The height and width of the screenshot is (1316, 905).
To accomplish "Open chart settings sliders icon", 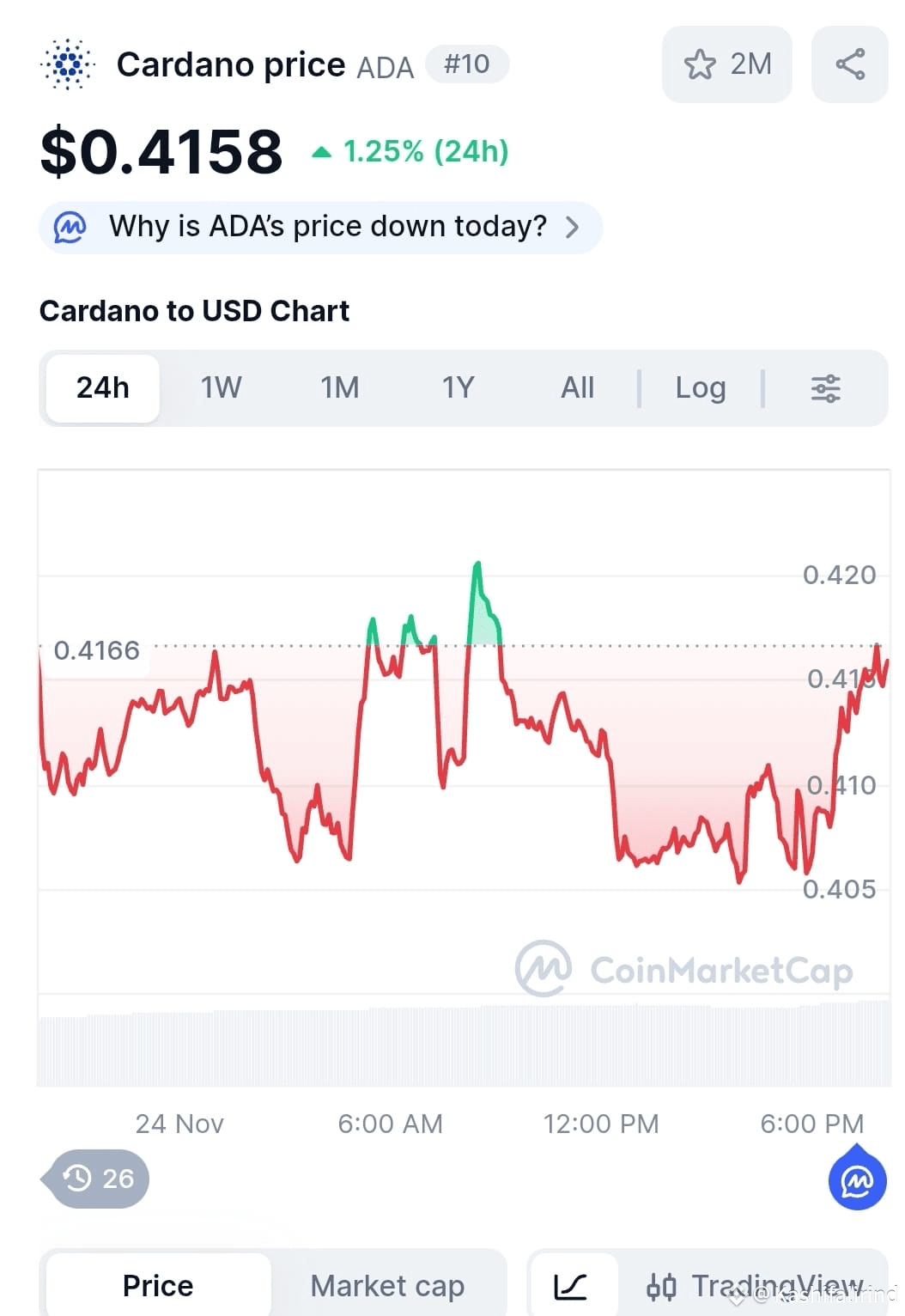I will click(826, 388).
